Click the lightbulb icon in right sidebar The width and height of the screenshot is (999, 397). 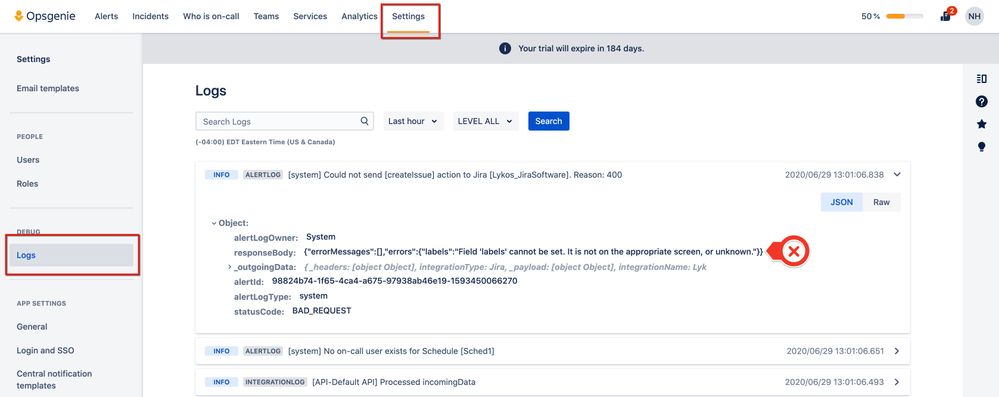click(981, 147)
